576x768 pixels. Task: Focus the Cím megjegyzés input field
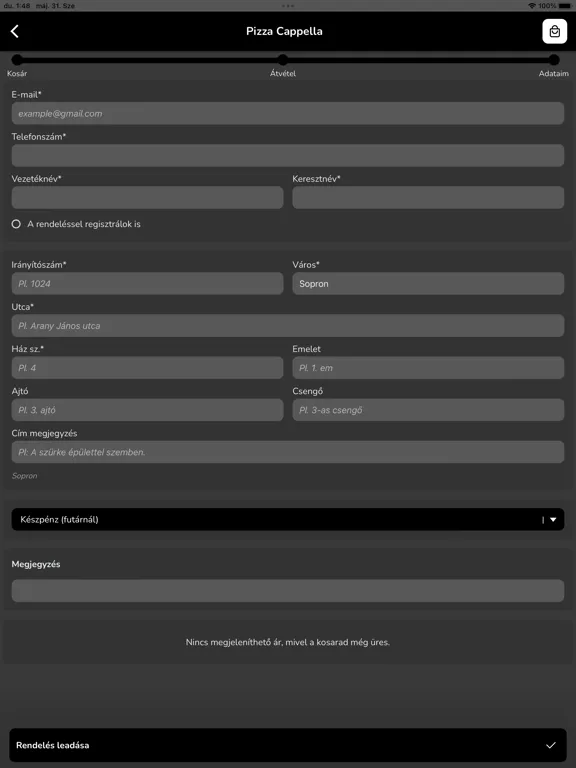click(288, 452)
